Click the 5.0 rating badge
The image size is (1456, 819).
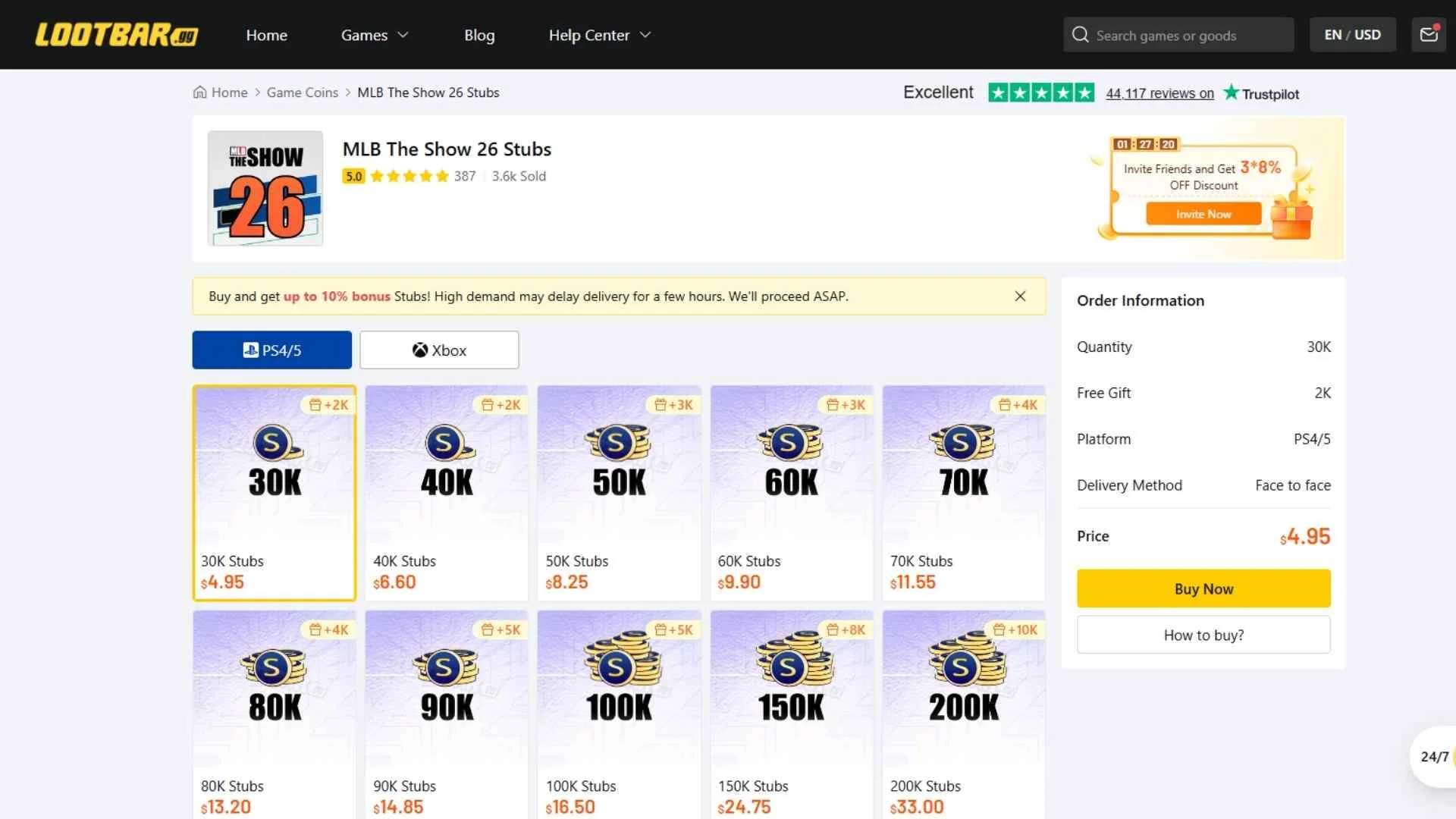[353, 176]
